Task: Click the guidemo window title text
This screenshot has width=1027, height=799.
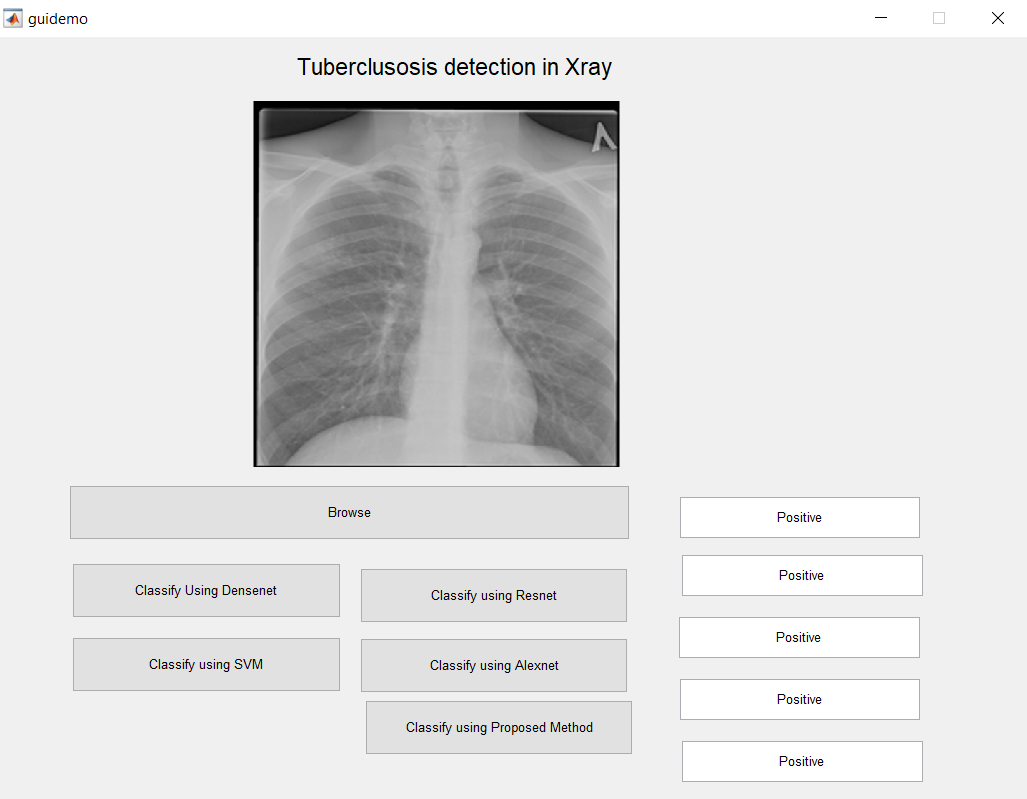Action: [58, 18]
